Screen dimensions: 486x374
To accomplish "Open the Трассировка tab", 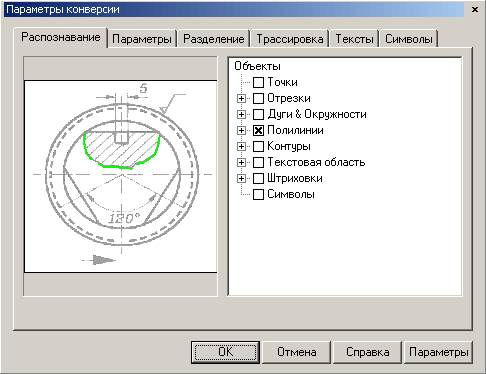I will point(290,39).
